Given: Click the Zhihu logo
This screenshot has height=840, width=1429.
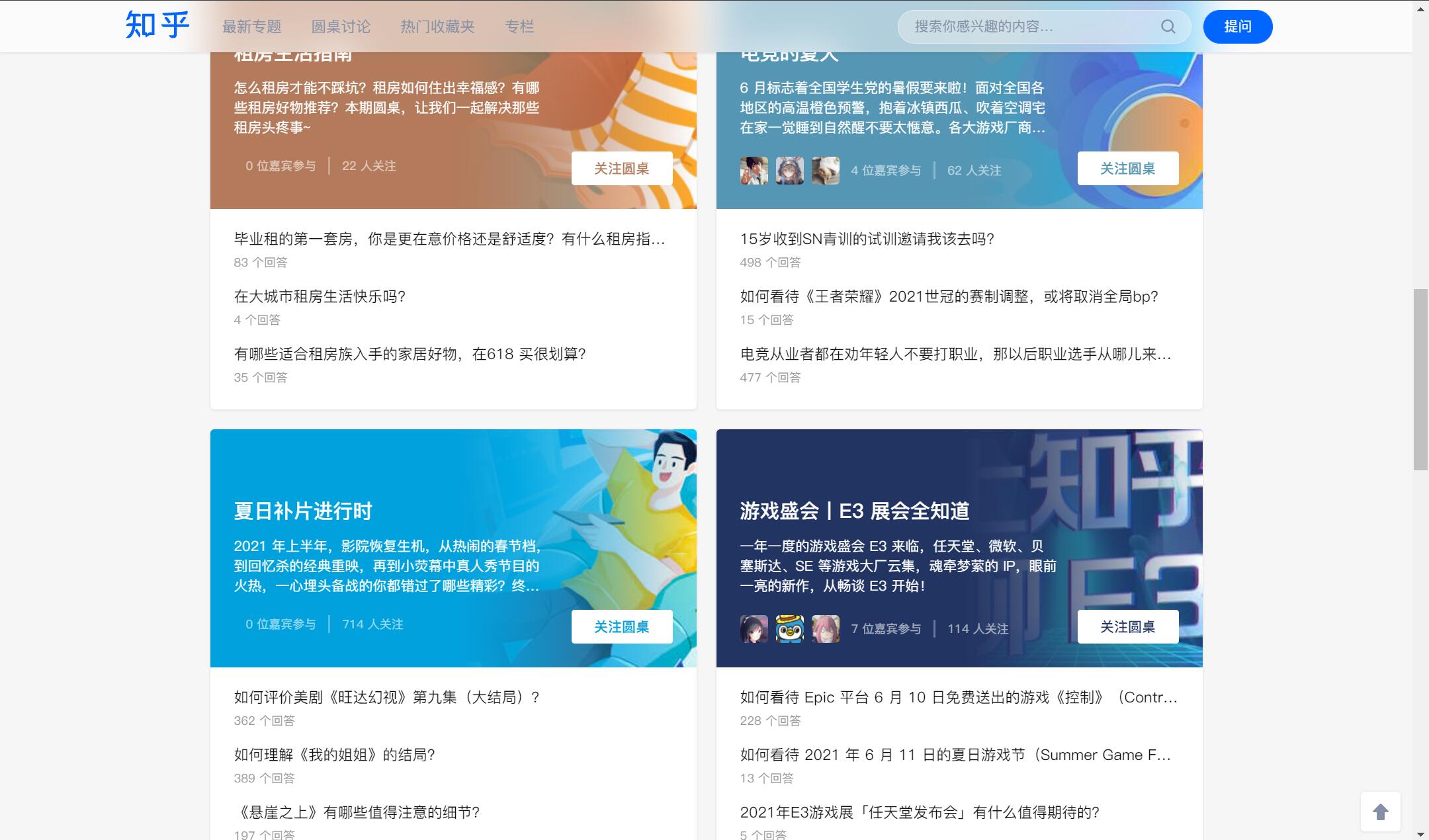Looking at the screenshot, I should (157, 26).
